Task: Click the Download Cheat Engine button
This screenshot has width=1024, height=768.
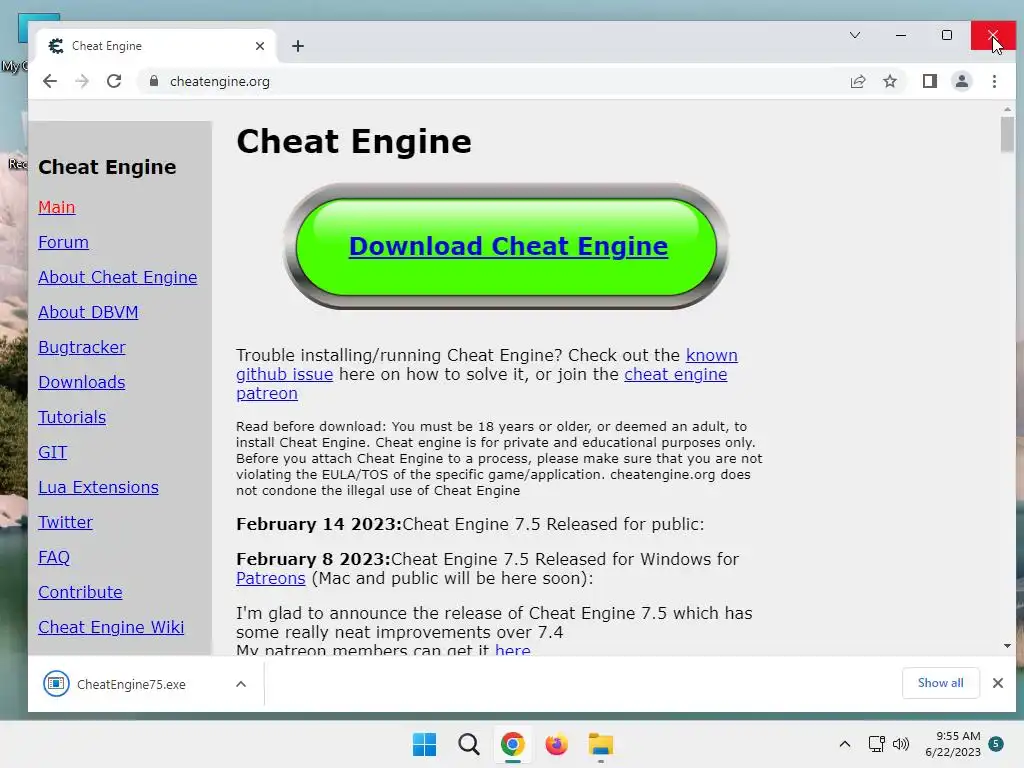Action: pos(507,246)
